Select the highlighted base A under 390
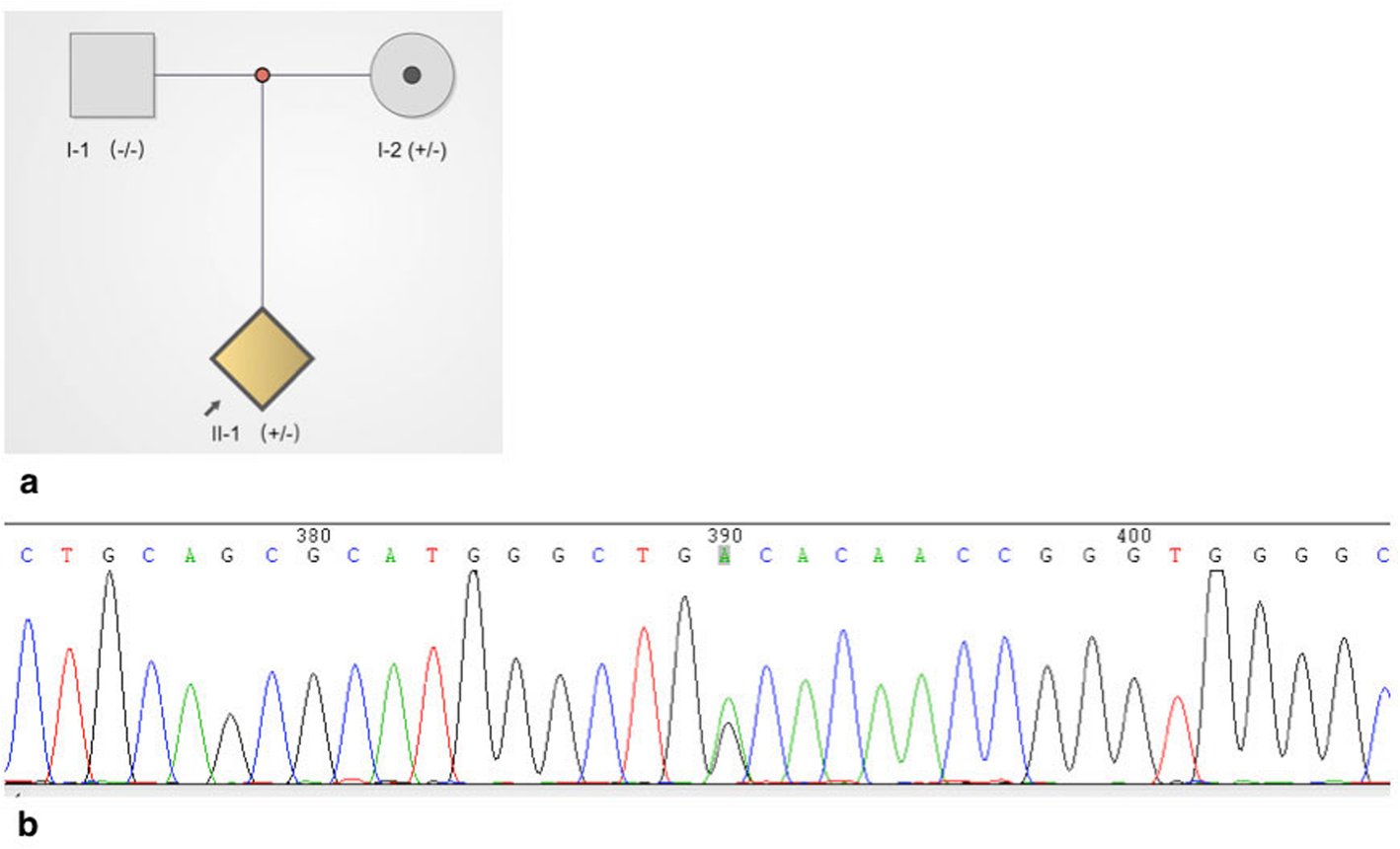The width and height of the screenshot is (1400, 849). click(725, 556)
